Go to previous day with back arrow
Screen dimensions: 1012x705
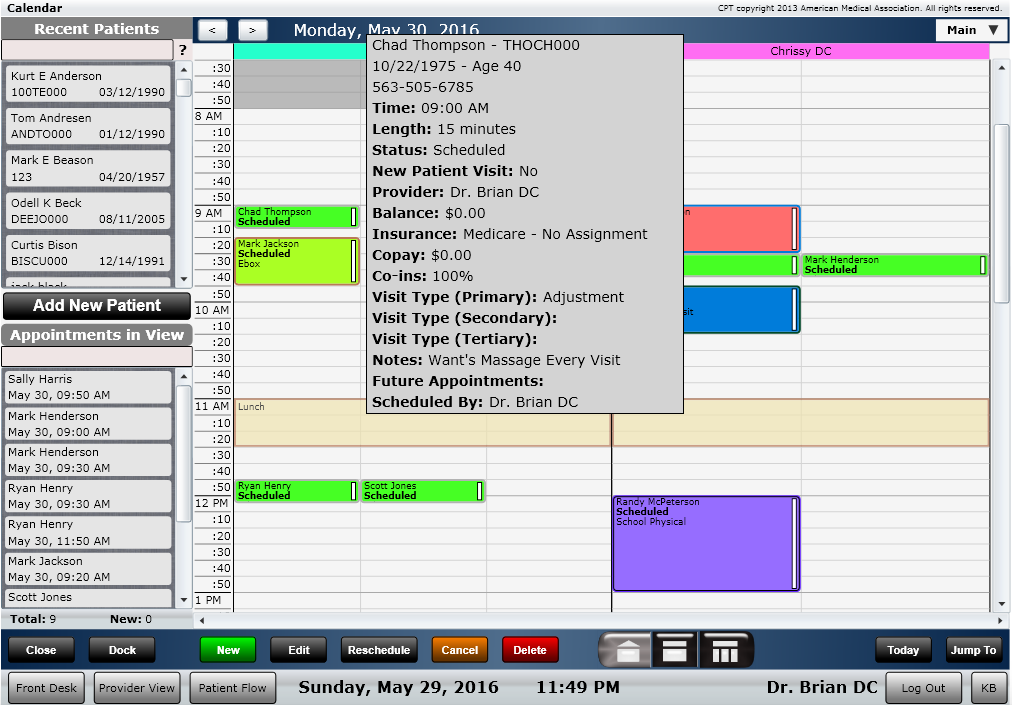pyautogui.click(x=214, y=31)
